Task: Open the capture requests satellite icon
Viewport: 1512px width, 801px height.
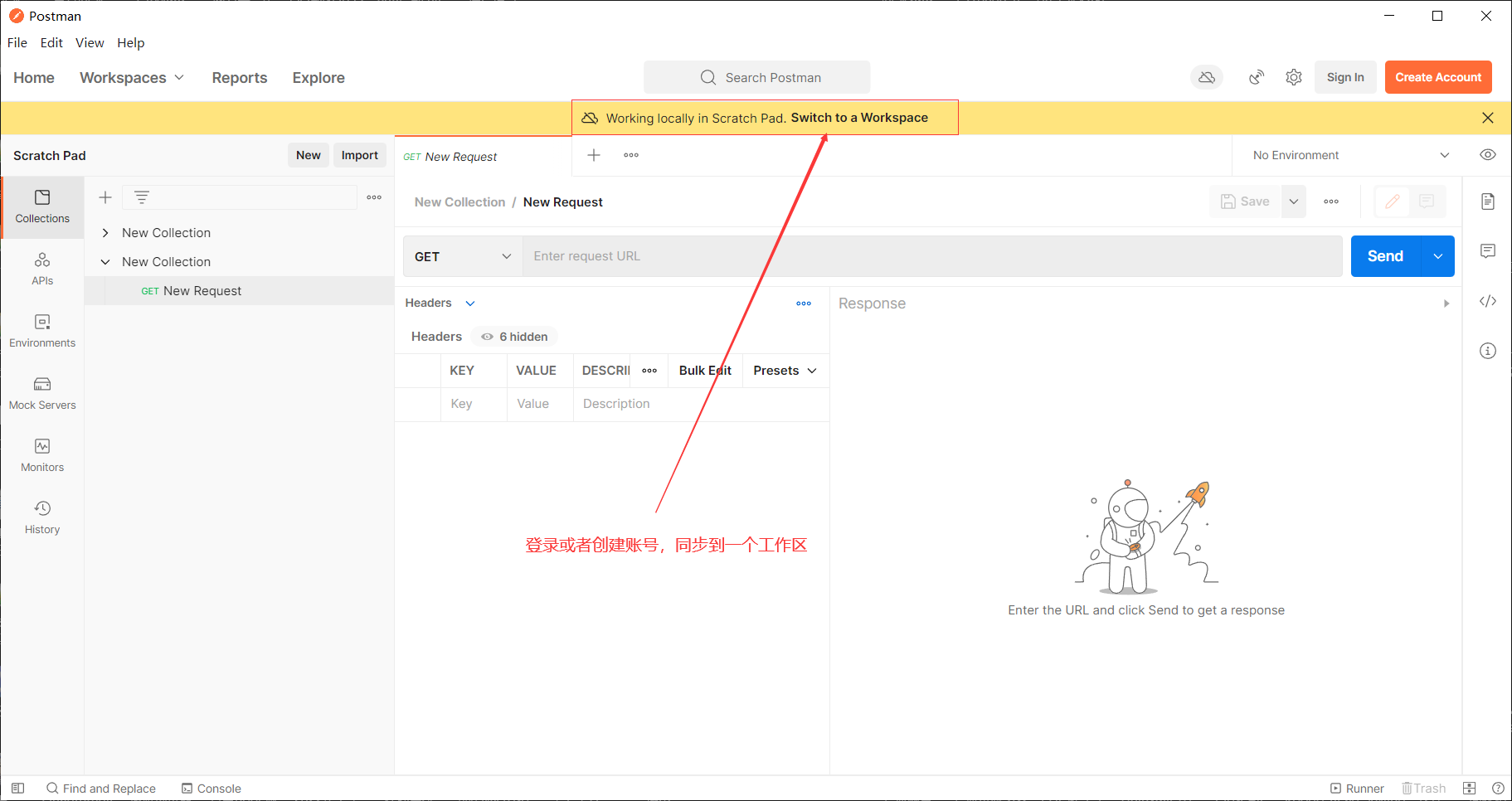Action: [x=1257, y=77]
